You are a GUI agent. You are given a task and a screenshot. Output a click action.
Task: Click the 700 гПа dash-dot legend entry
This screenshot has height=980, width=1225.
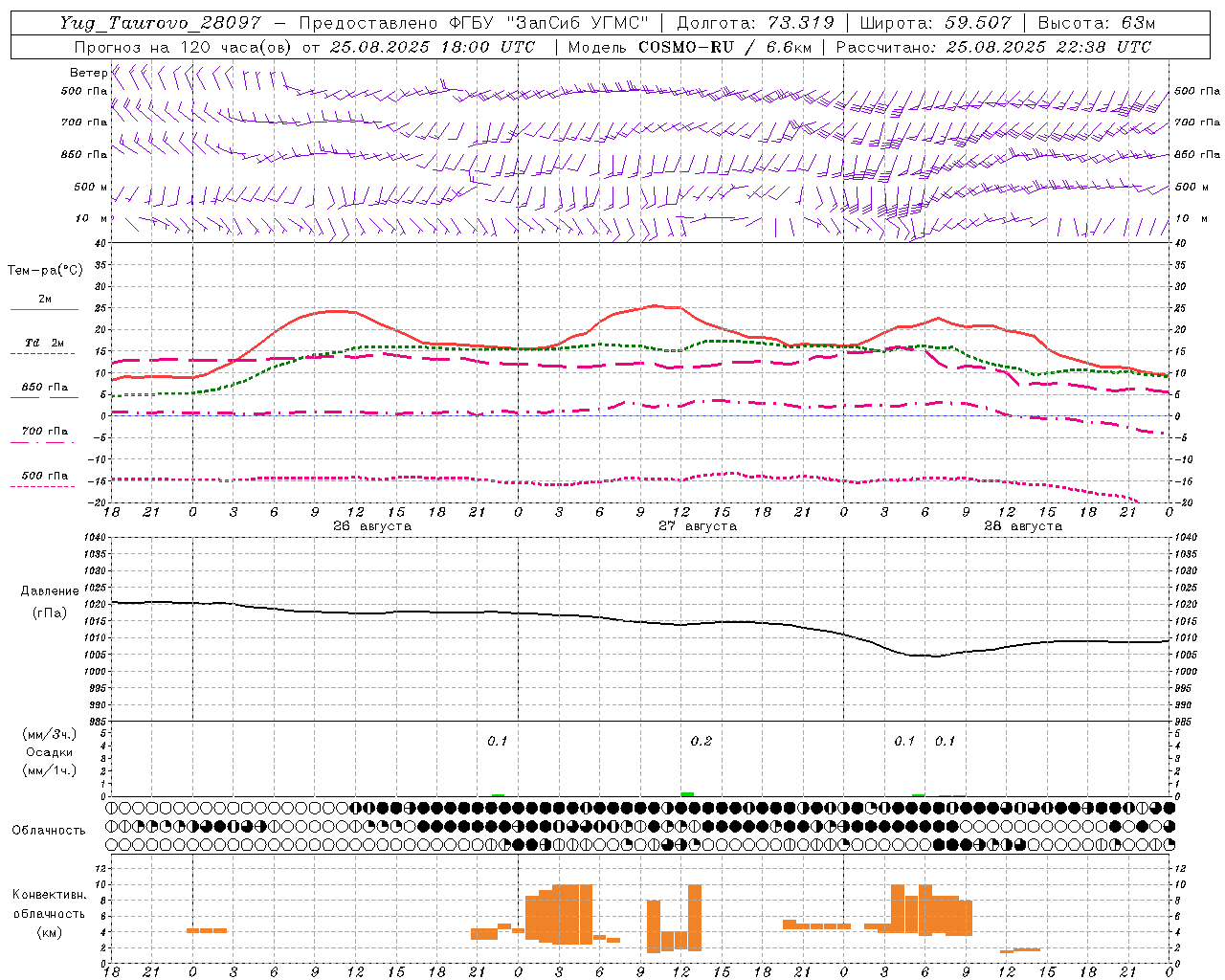click(x=44, y=435)
